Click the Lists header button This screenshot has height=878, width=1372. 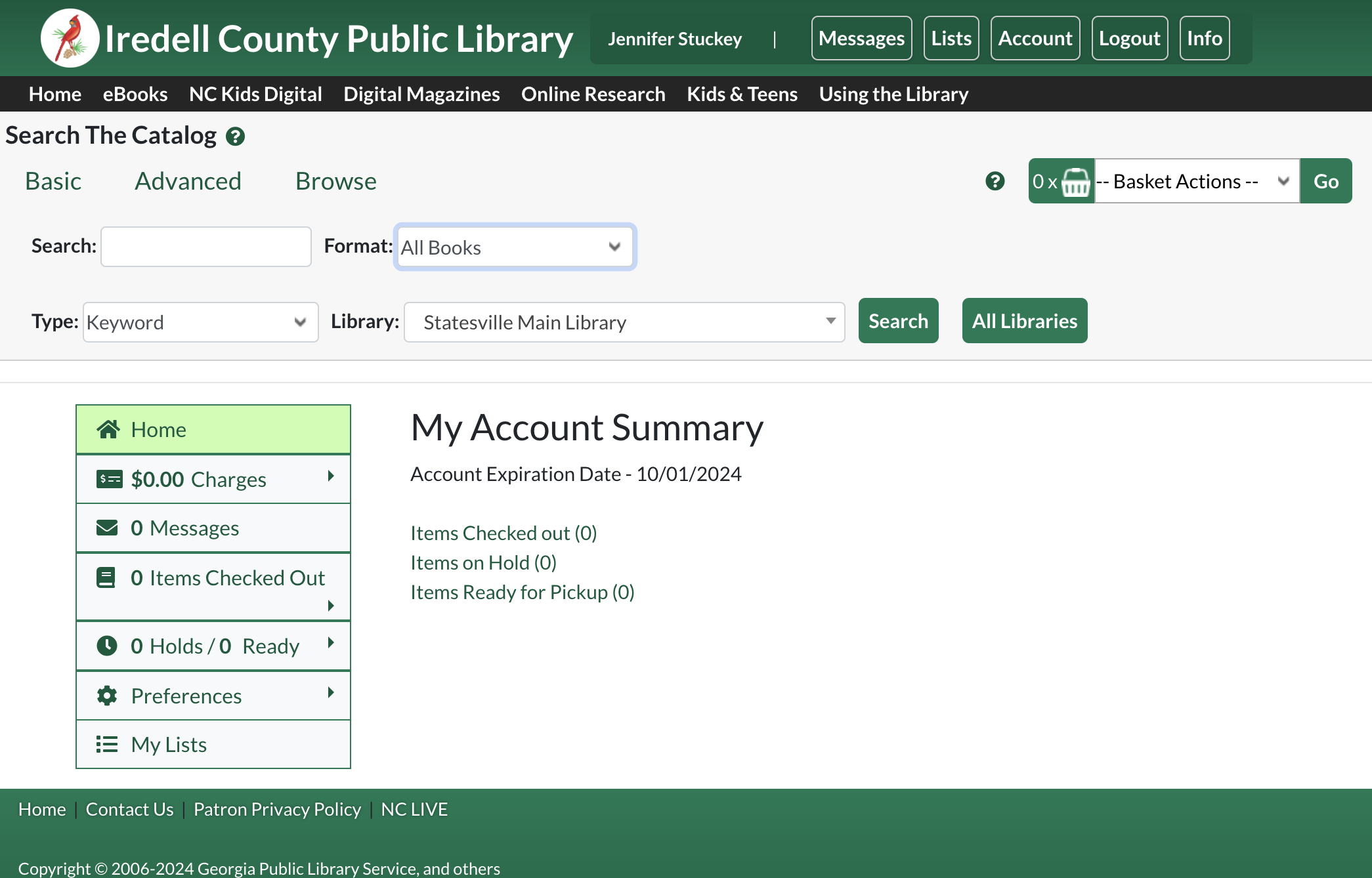click(x=951, y=38)
